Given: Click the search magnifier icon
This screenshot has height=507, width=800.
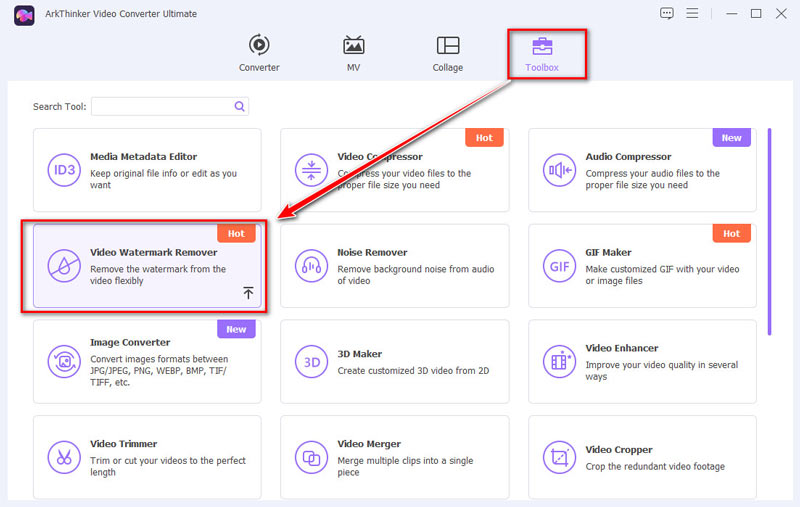Looking at the screenshot, I should pos(239,106).
